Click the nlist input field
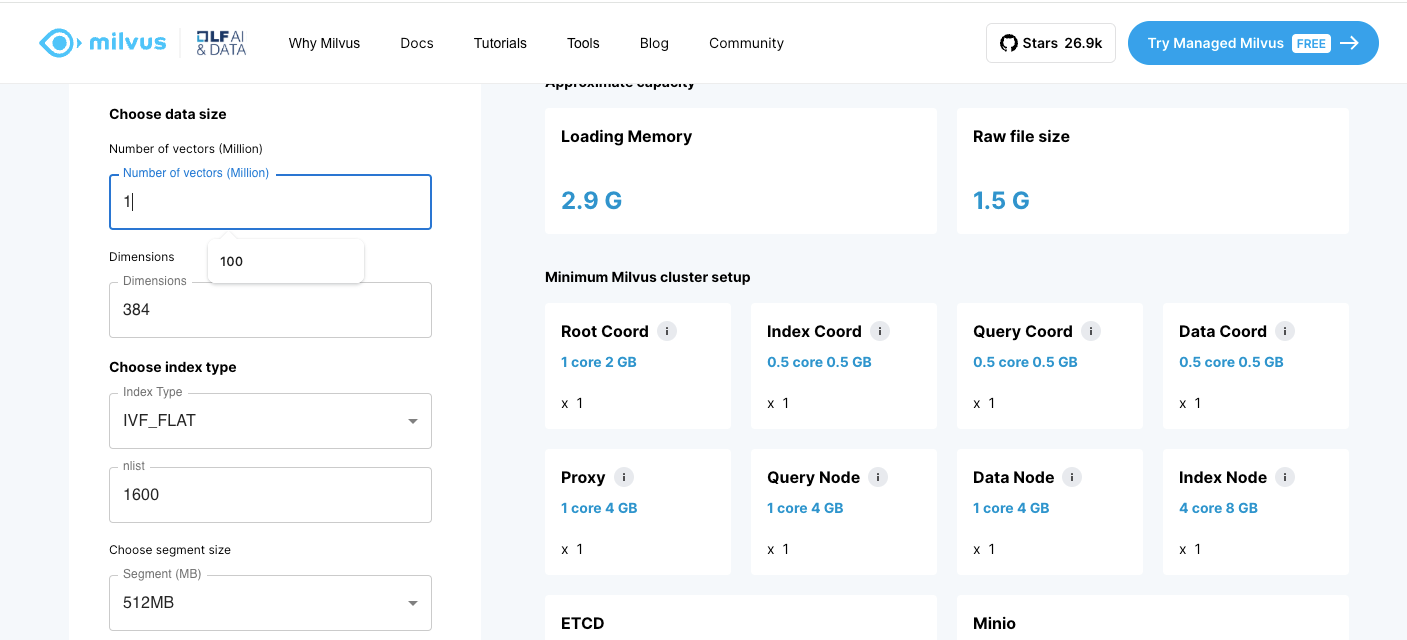This screenshot has height=640, width=1407. point(270,495)
